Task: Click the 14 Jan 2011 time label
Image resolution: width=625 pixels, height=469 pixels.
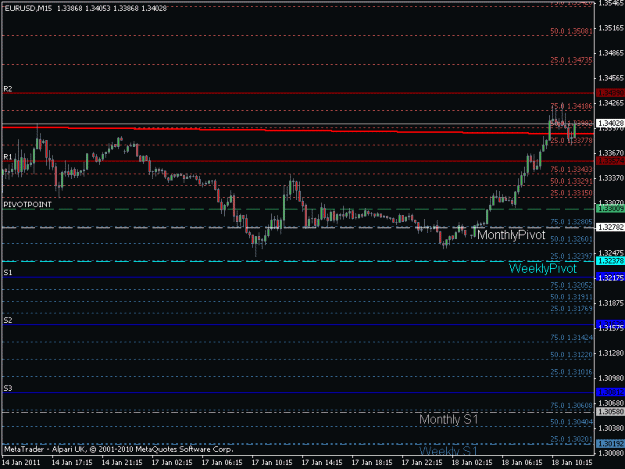Action: (x=21, y=463)
